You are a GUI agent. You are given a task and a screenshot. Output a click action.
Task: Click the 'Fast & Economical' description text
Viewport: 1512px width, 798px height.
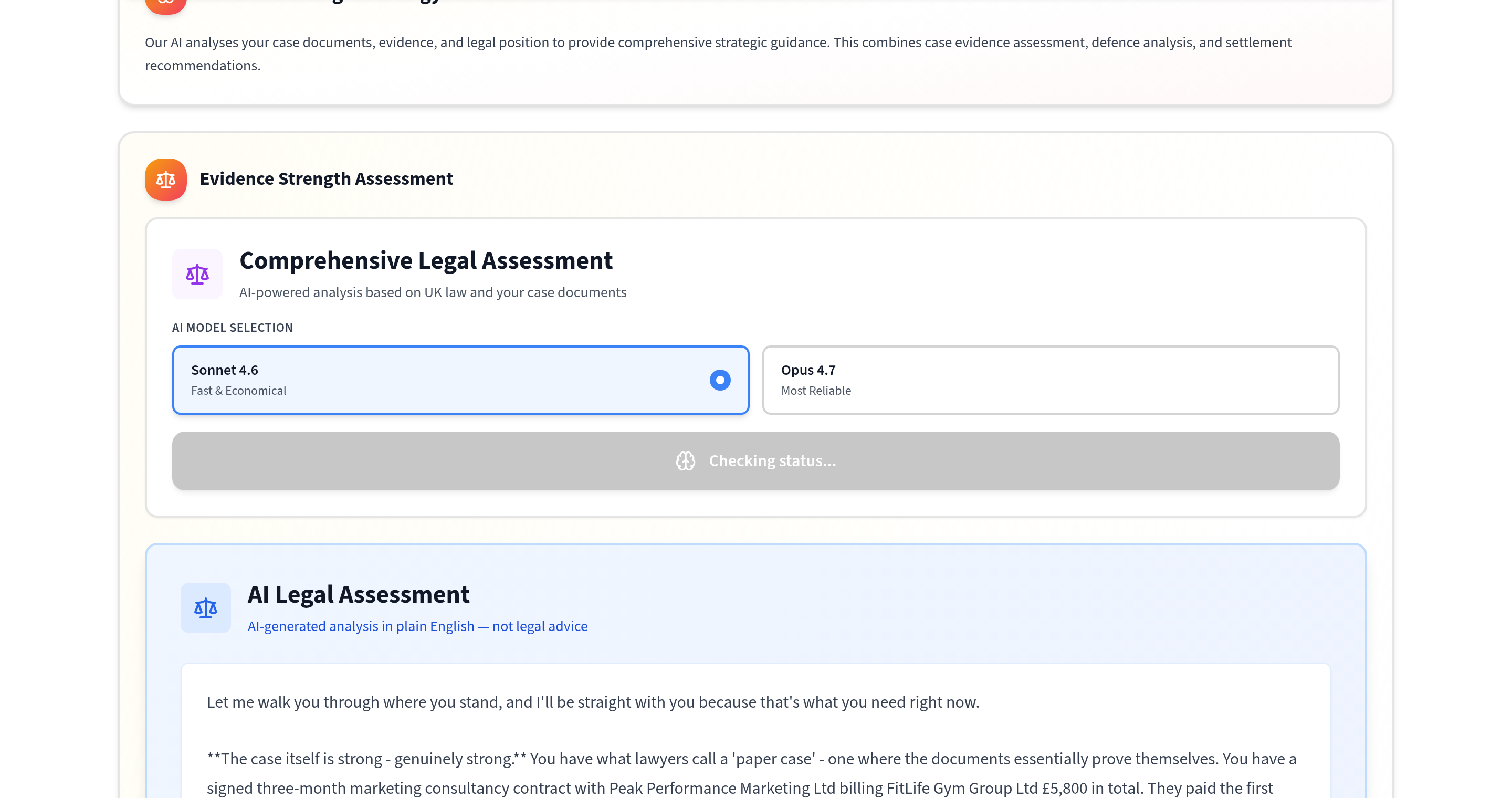click(x=238, y=391)
